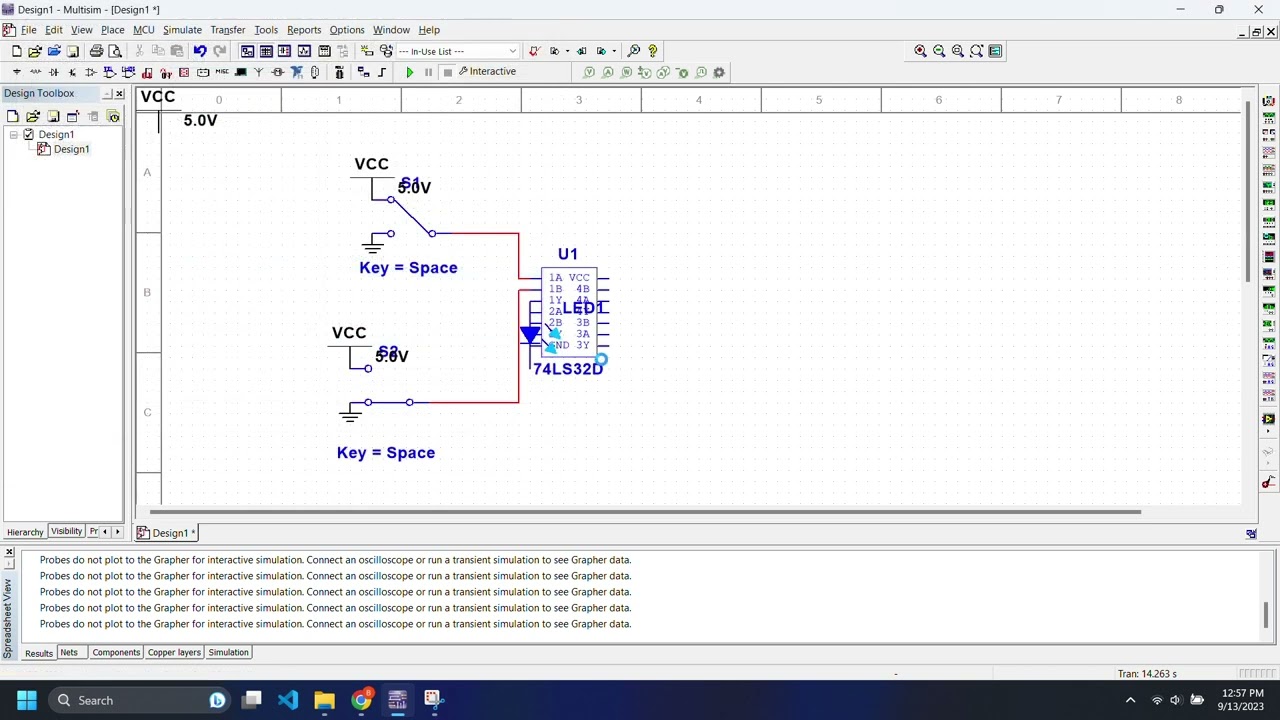Place current probe (A) icon
Viewport: 1280px width, 720px height.
tap(608, 72)
